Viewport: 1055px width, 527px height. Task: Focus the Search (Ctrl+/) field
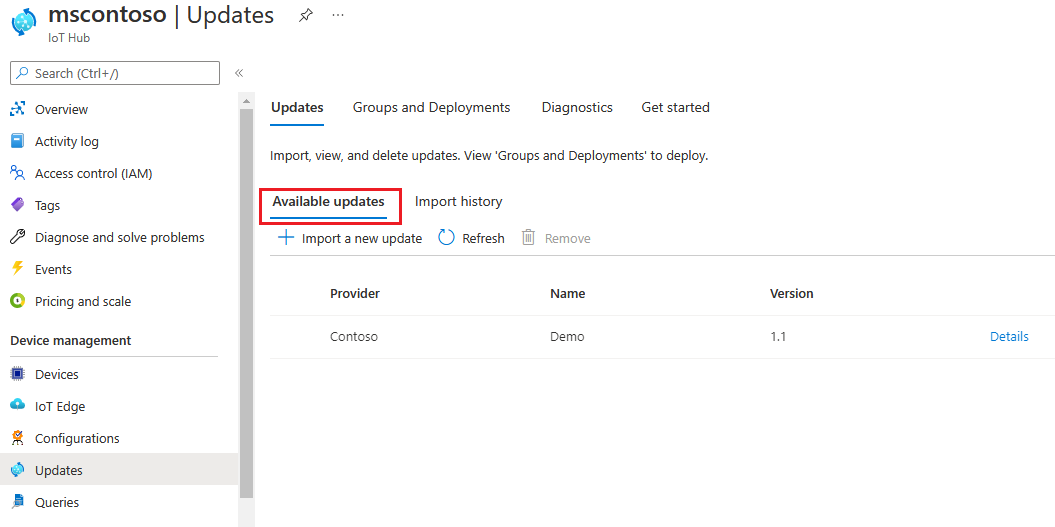(115, 73)
